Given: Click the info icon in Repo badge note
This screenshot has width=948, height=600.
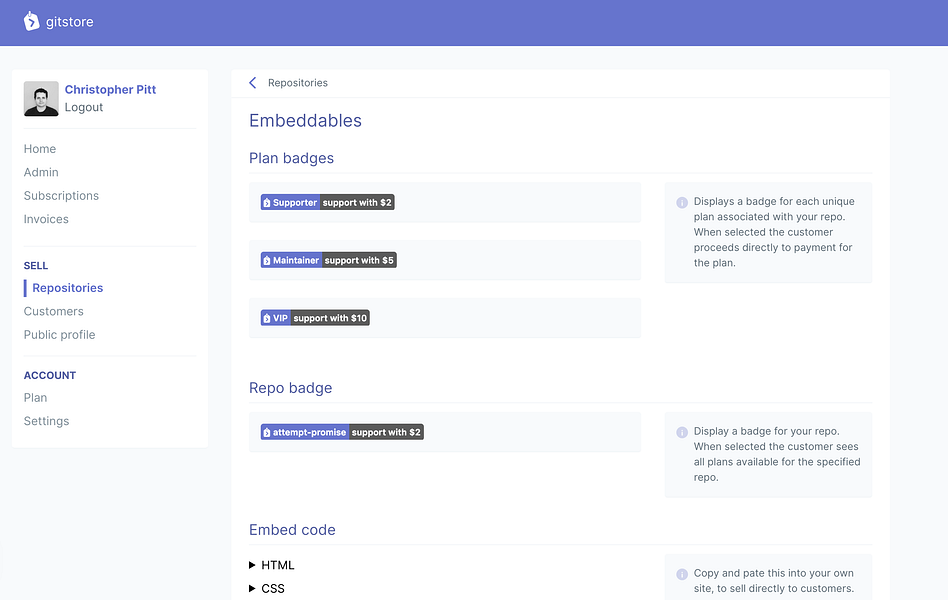Looking at the screenshot, I should tap(682, 432).
